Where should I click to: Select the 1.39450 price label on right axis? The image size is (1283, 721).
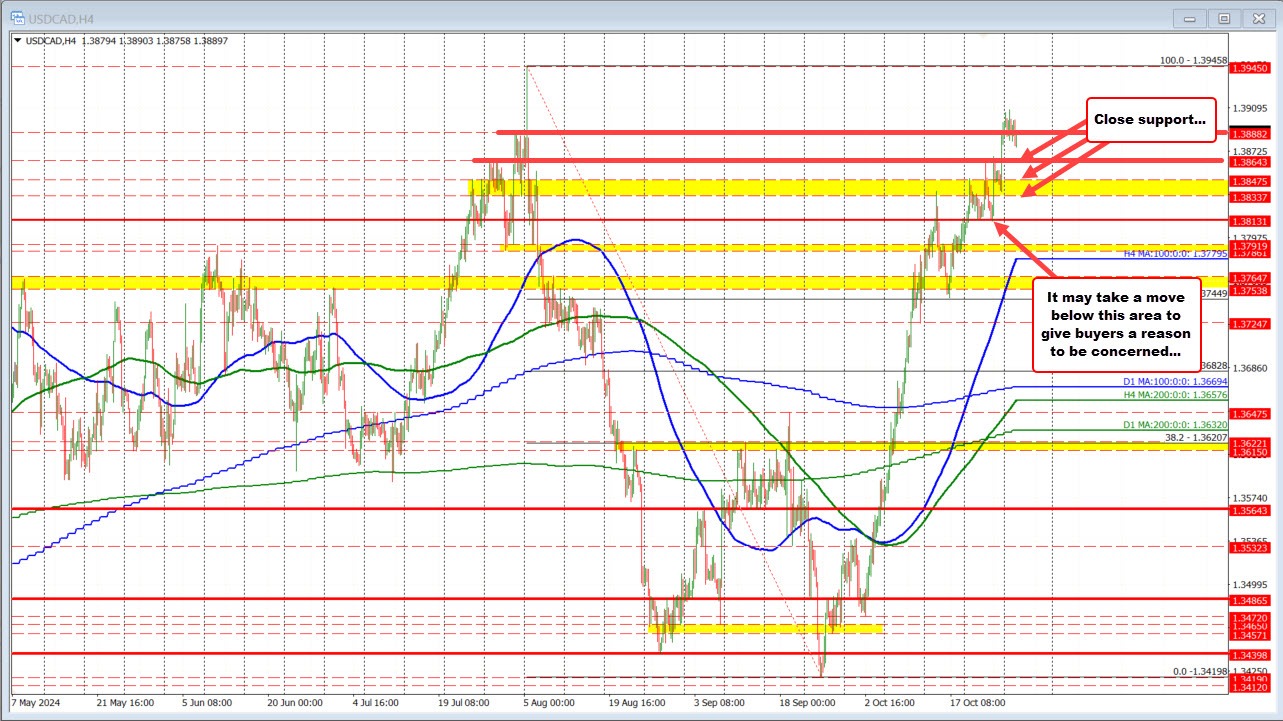click(1252, 69)
